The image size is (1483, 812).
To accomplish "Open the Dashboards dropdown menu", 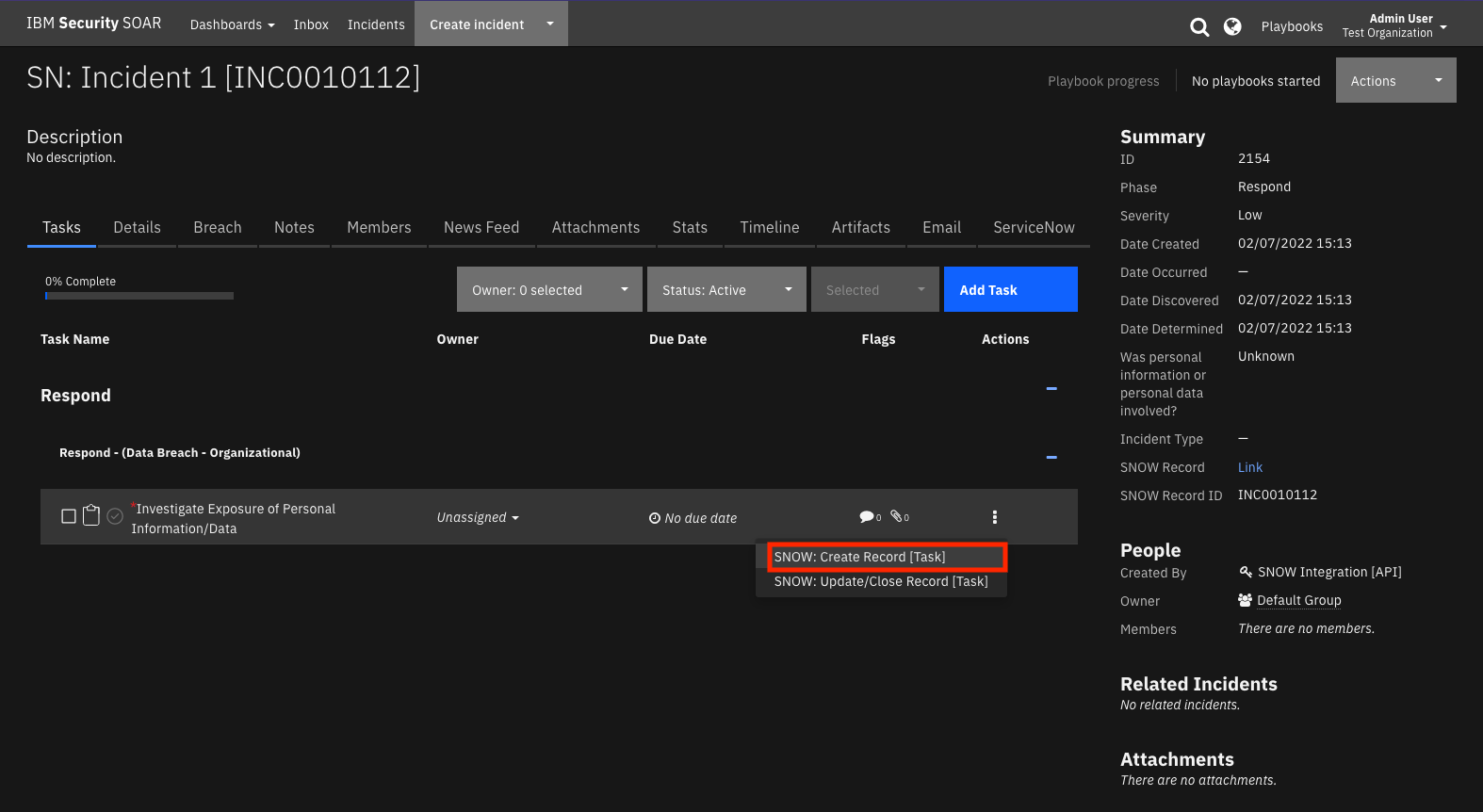I will coord(232,24).
